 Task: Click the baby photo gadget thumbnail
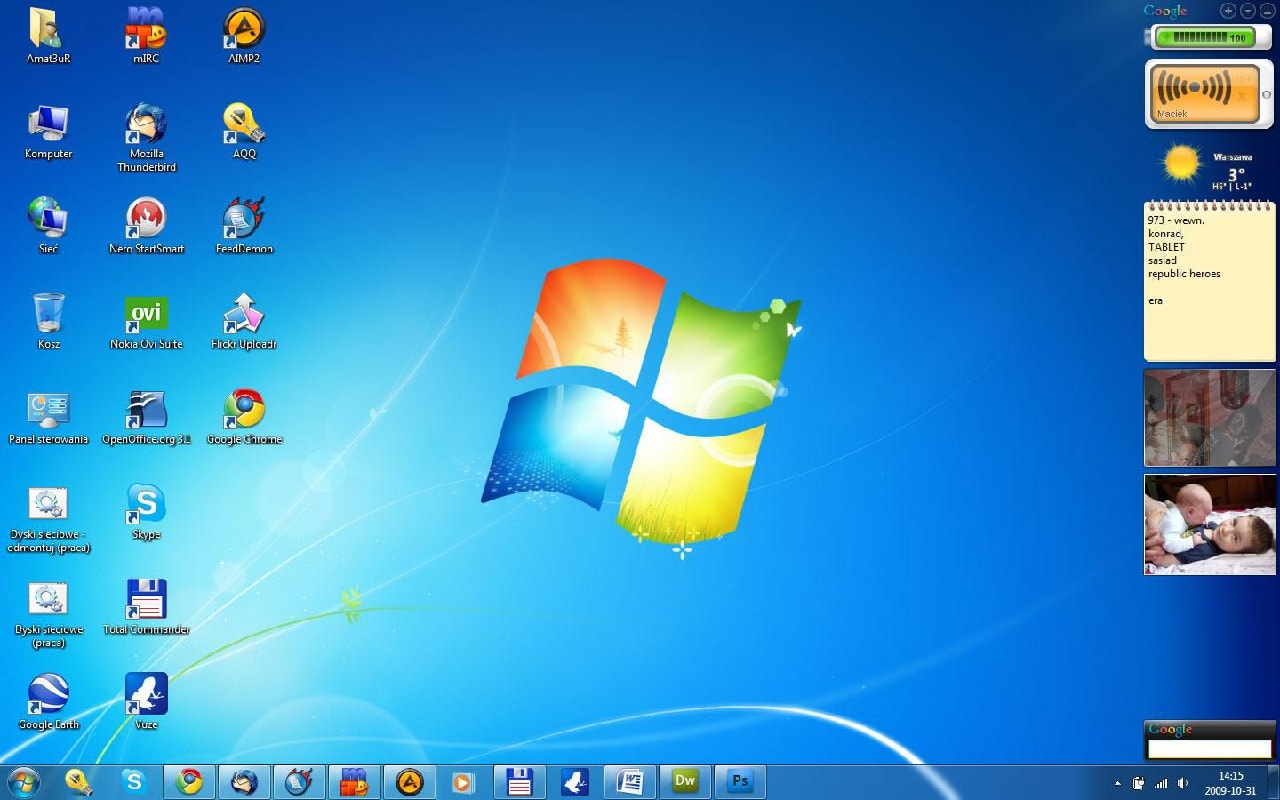tap(1210, 525)
